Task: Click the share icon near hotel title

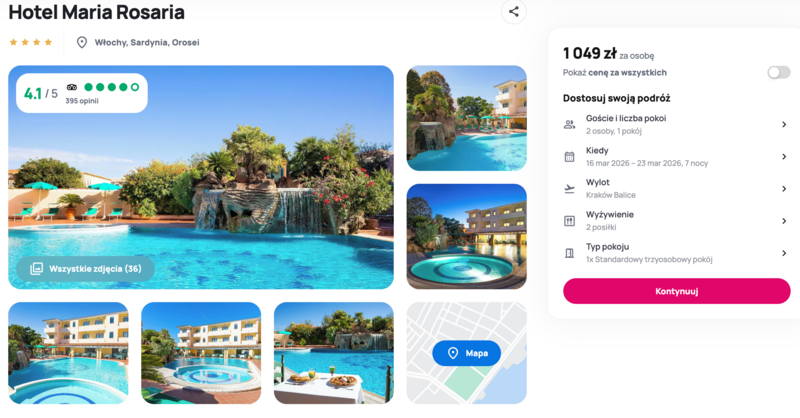Action: [514, 12]
